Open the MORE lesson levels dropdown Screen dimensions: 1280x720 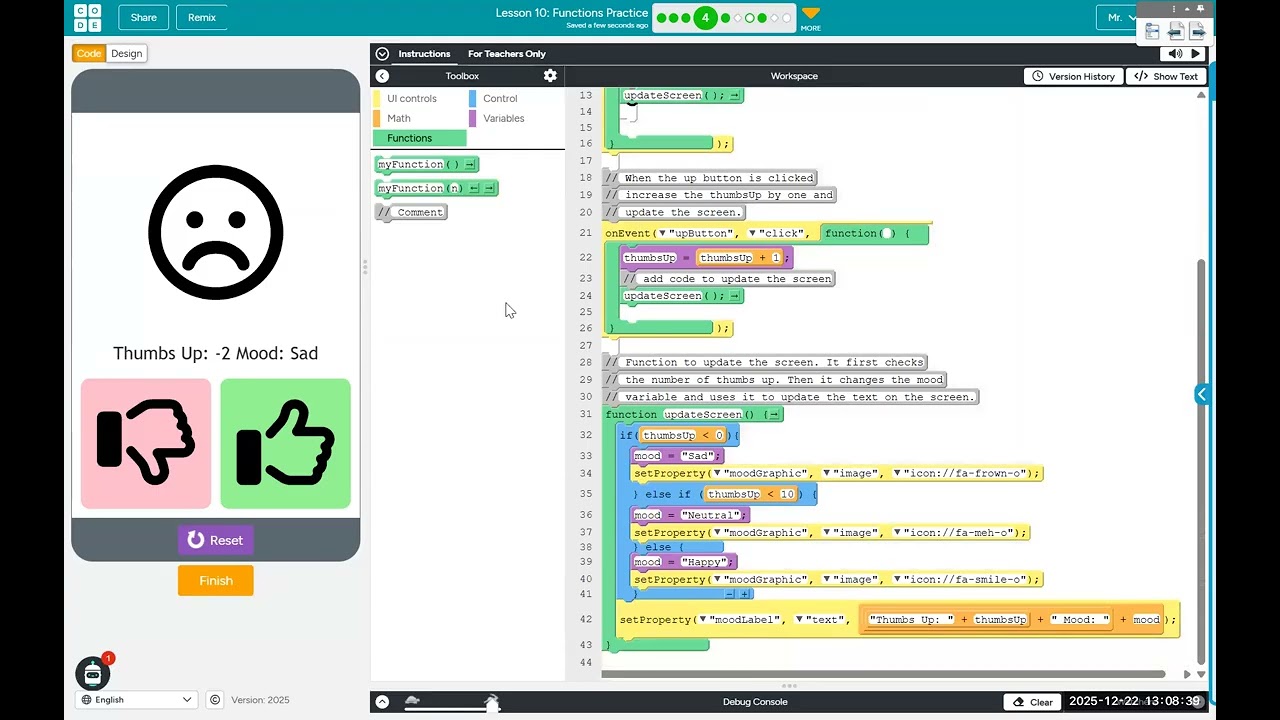811,18
